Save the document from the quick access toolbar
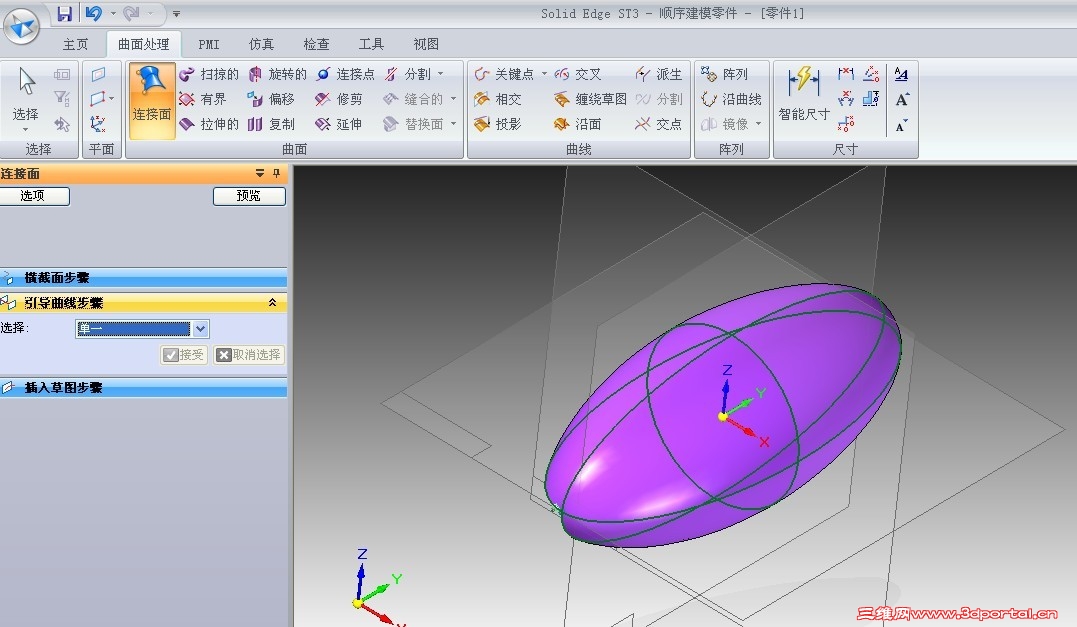The image size is (1077, 627). [65, 13]
